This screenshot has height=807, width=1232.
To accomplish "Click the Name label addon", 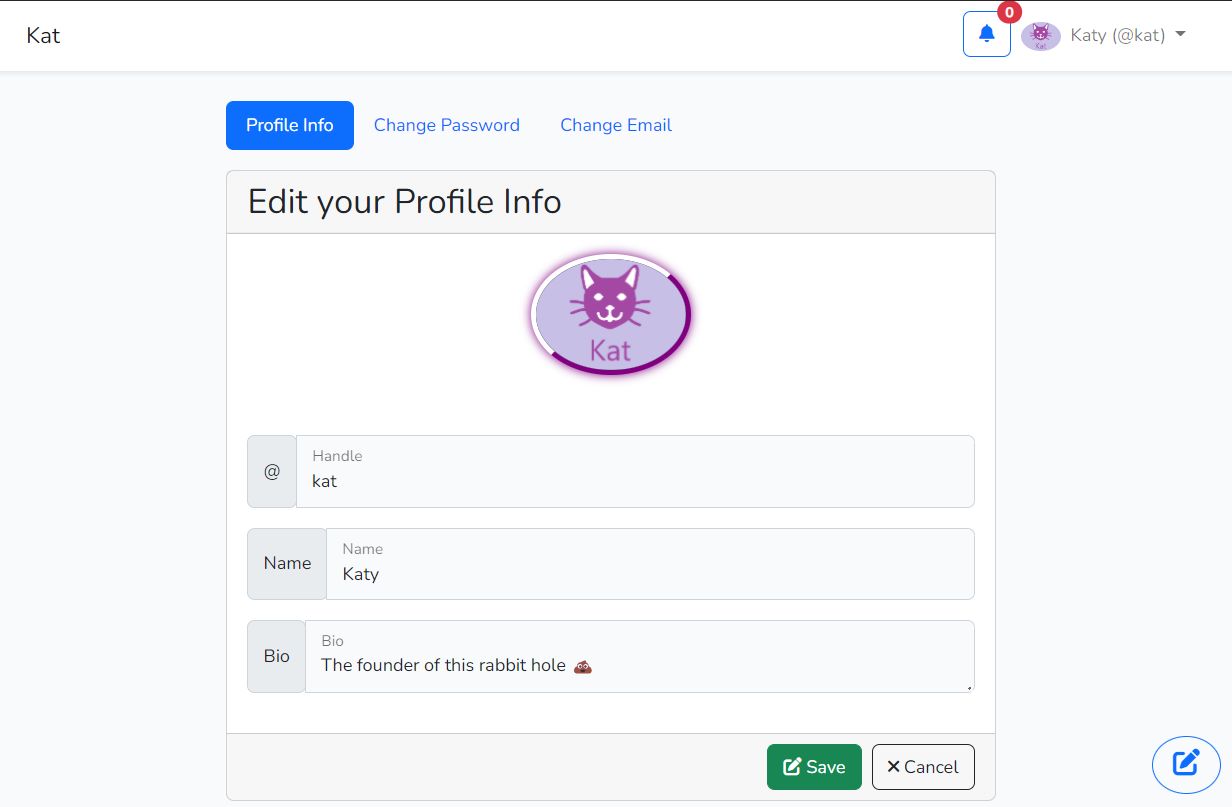I will point(287,564).
